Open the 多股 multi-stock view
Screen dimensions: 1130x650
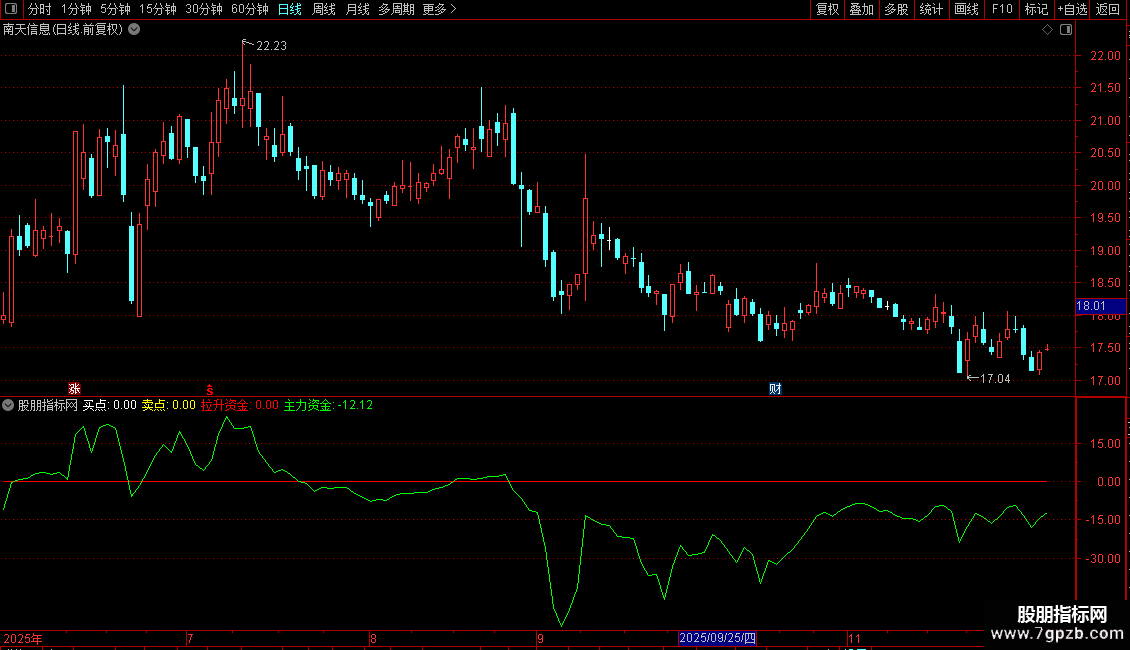click(x=896, y=9)
